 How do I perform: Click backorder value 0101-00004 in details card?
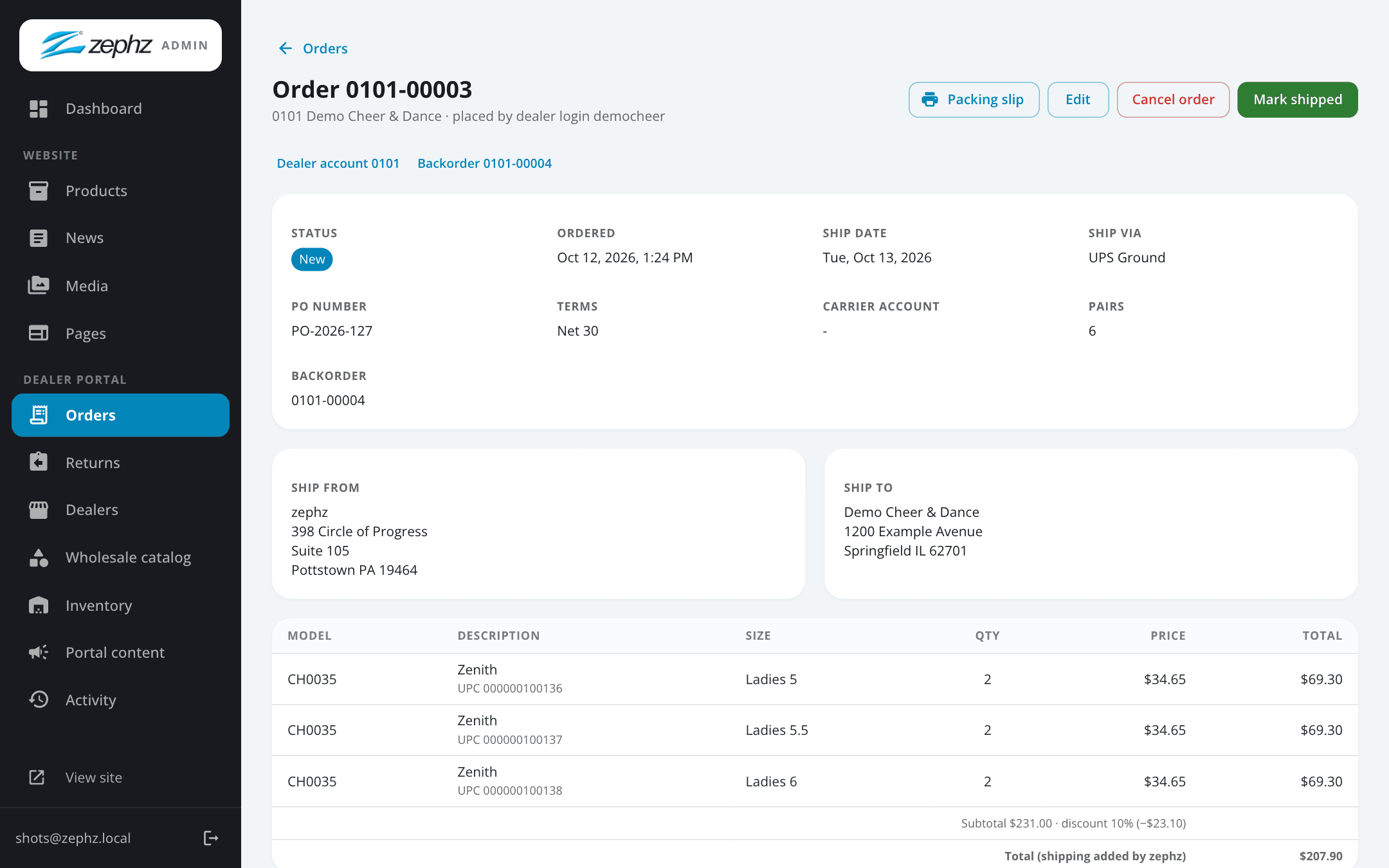[x=328, y=400]
